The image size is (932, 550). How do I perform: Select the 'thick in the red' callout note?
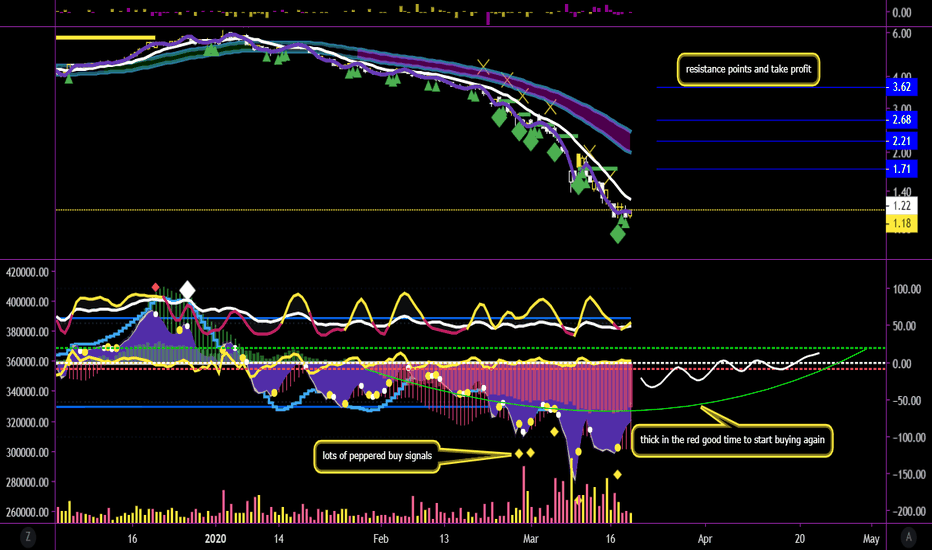732,440
